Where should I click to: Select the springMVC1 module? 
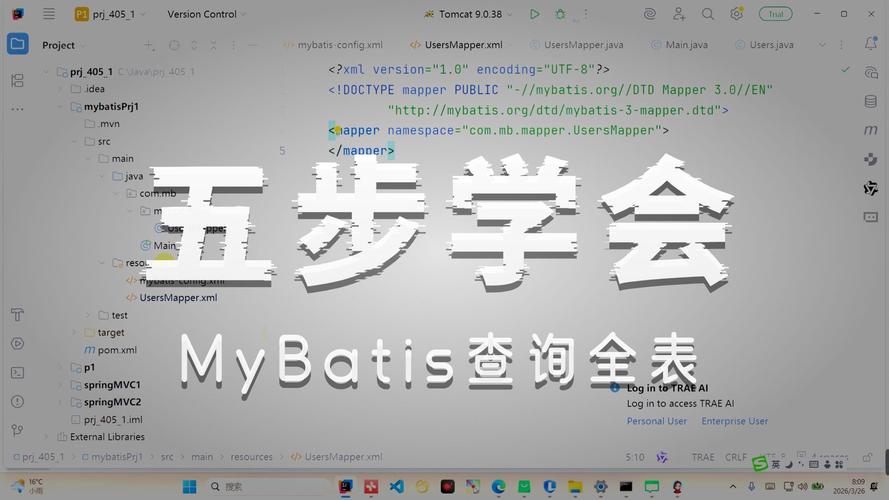(x=105, y=385)
